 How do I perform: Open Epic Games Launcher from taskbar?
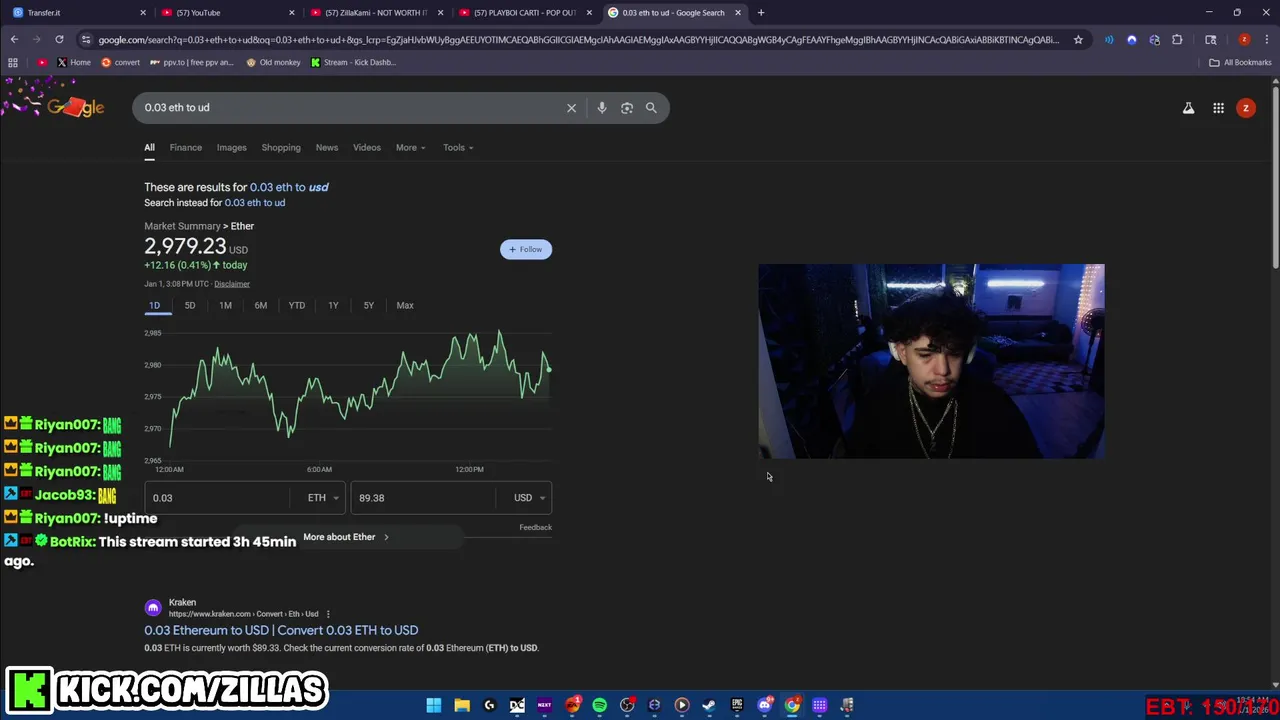(x=737, y=705)
